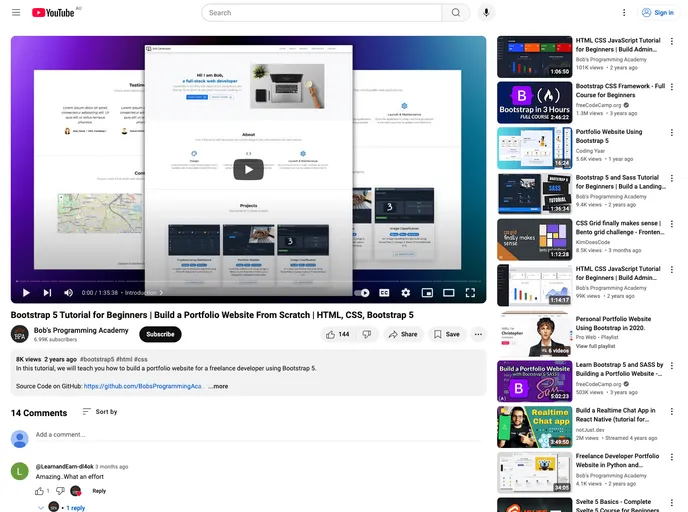
Task: Subscribe to the channel
Action: click(x=160, y=334)
